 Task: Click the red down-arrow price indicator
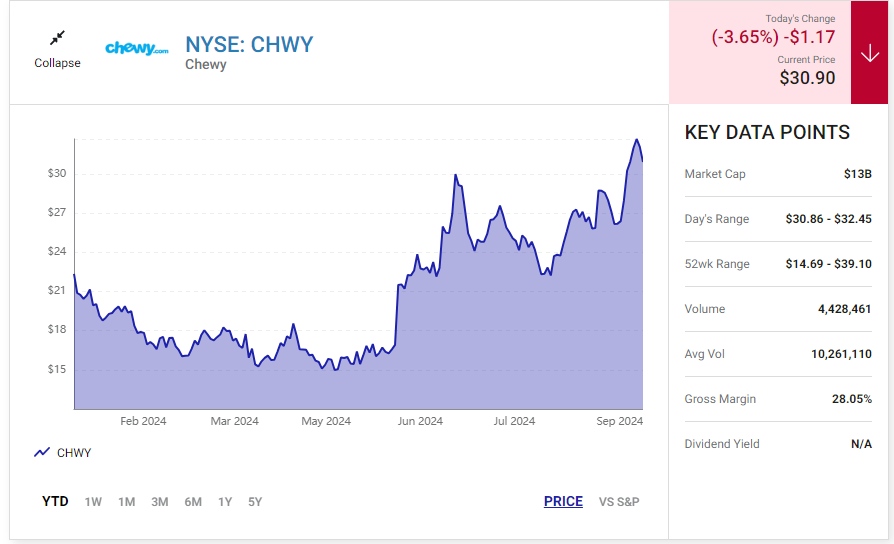tap(869, 53)
